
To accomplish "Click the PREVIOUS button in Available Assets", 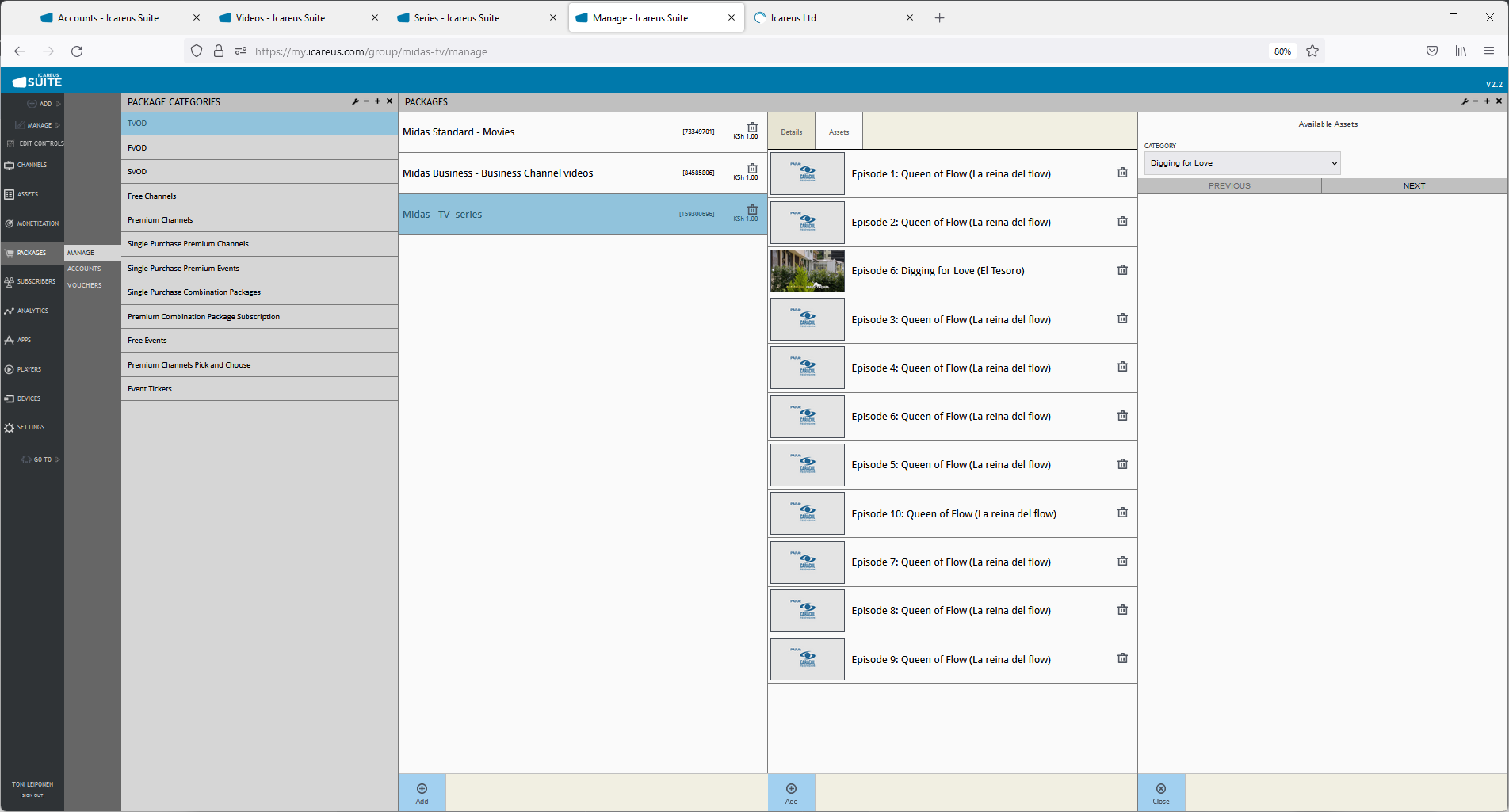I will point(1229,186).
